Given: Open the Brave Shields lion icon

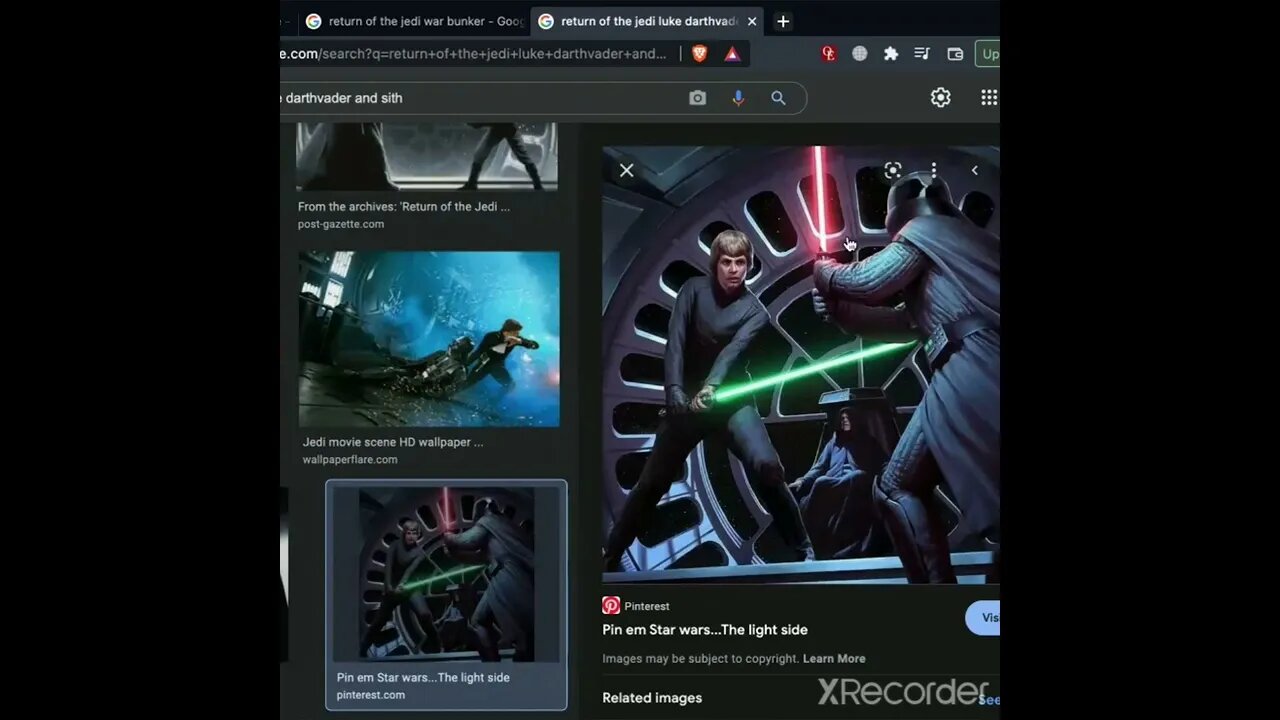Looking at the screenshot, I should point(699,54).
